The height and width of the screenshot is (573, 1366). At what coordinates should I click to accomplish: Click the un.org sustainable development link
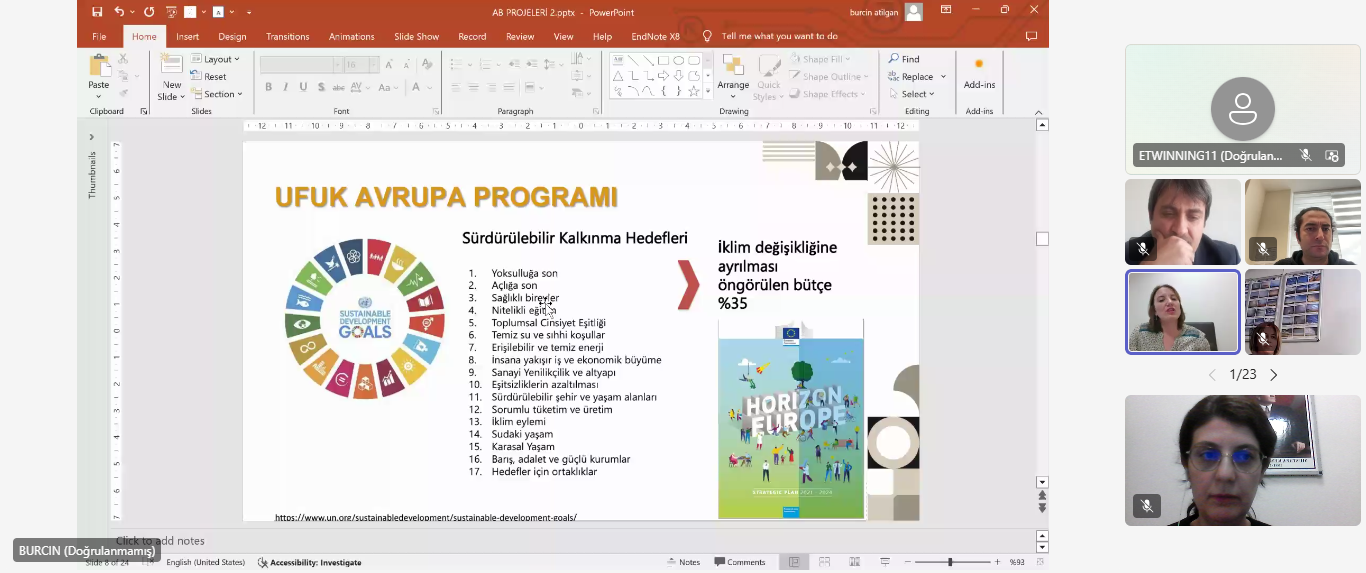(426, 517)
